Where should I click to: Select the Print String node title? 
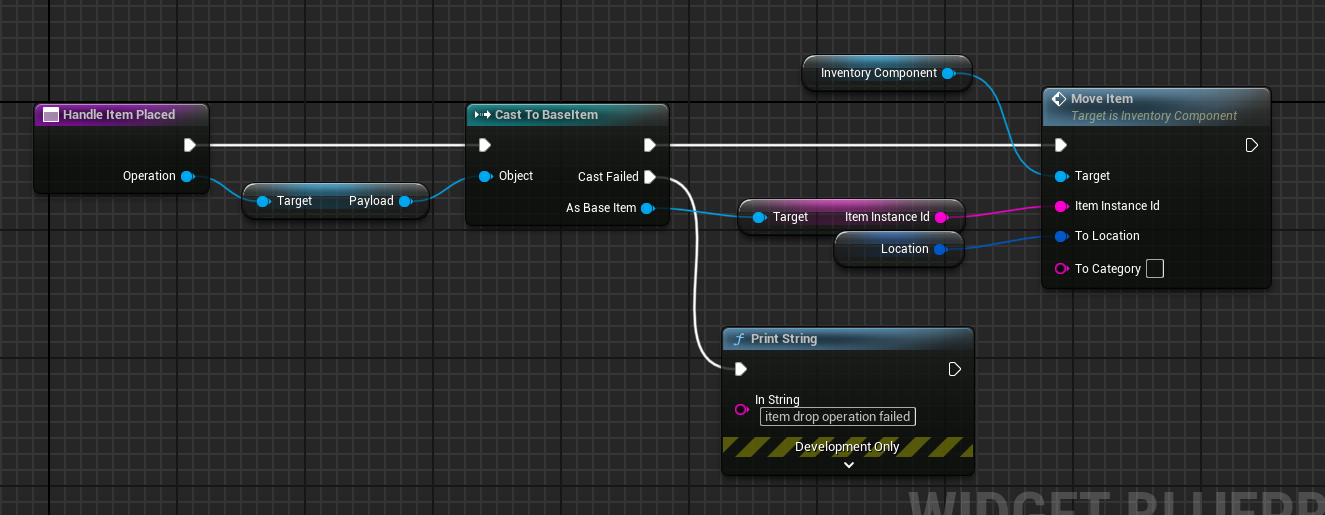click(784, 339)
